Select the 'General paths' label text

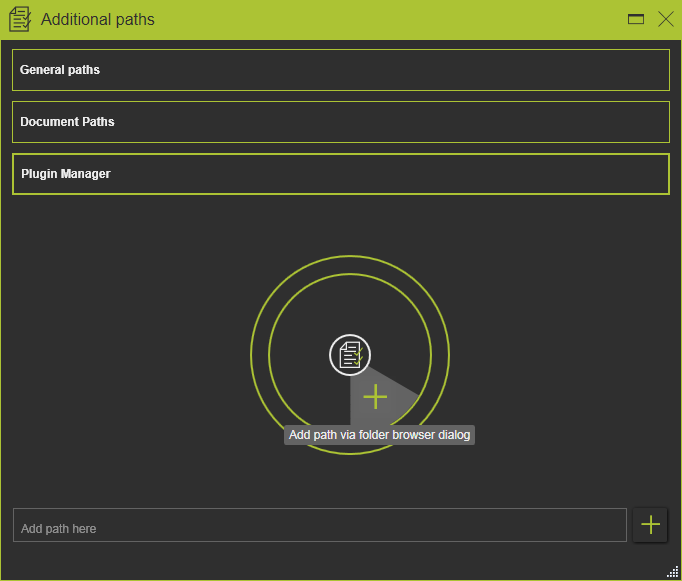click(x=60, y=70)
